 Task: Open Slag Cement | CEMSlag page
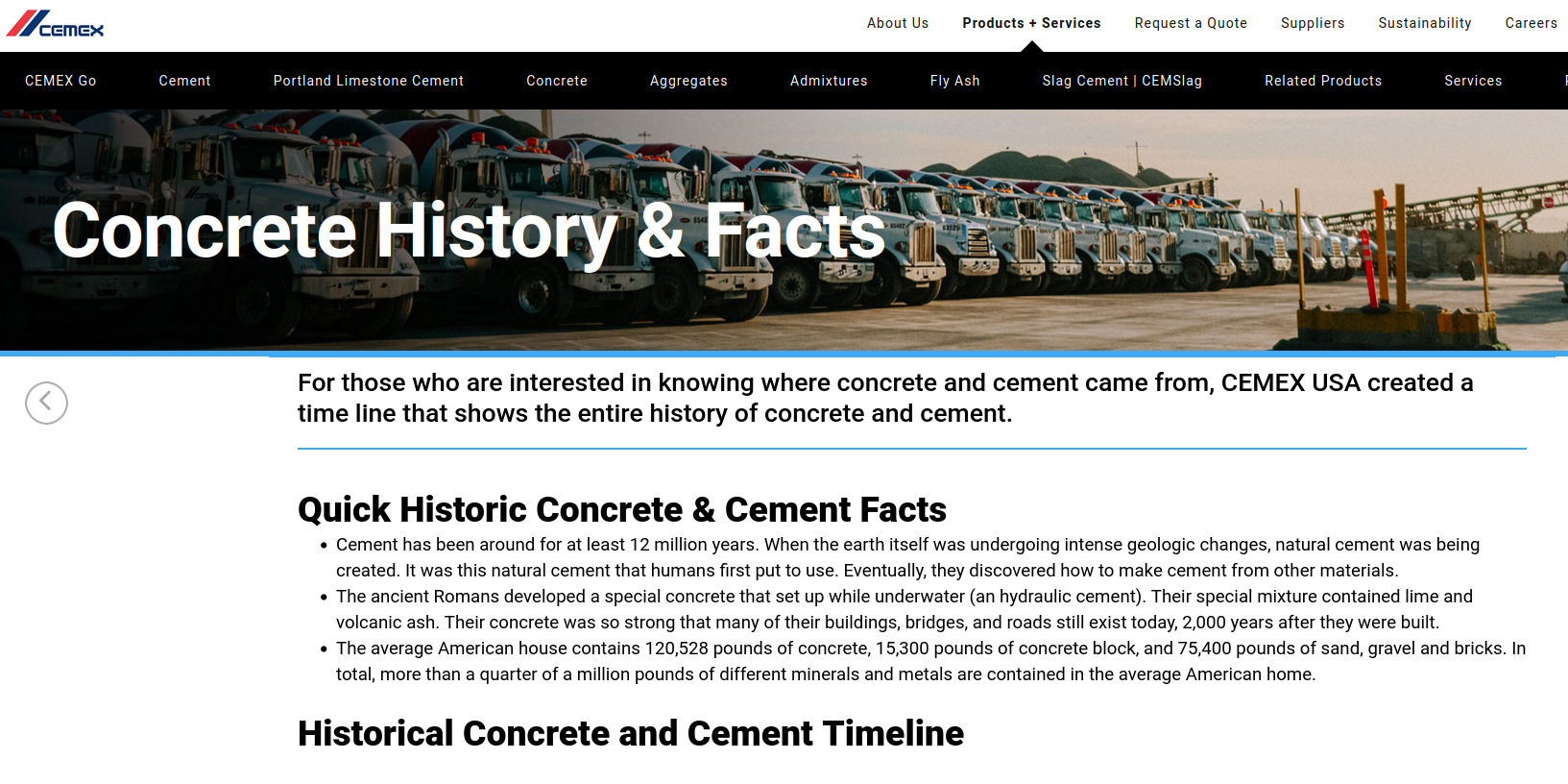coord(1122,81)
